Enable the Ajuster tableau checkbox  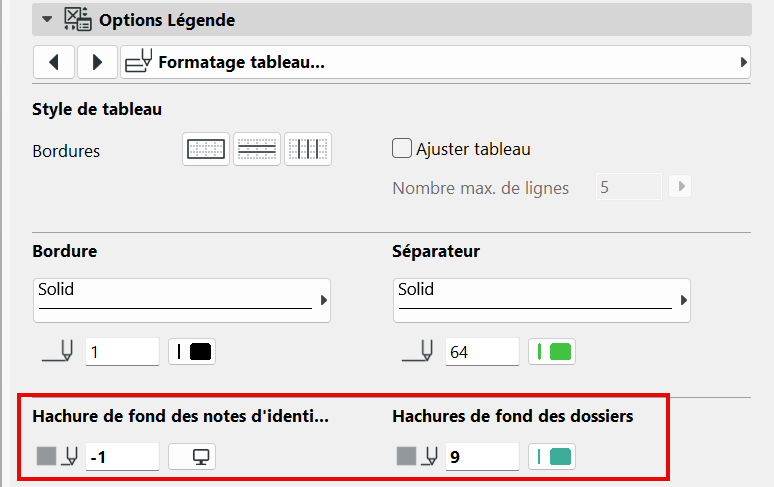click(x=403, y=149)
